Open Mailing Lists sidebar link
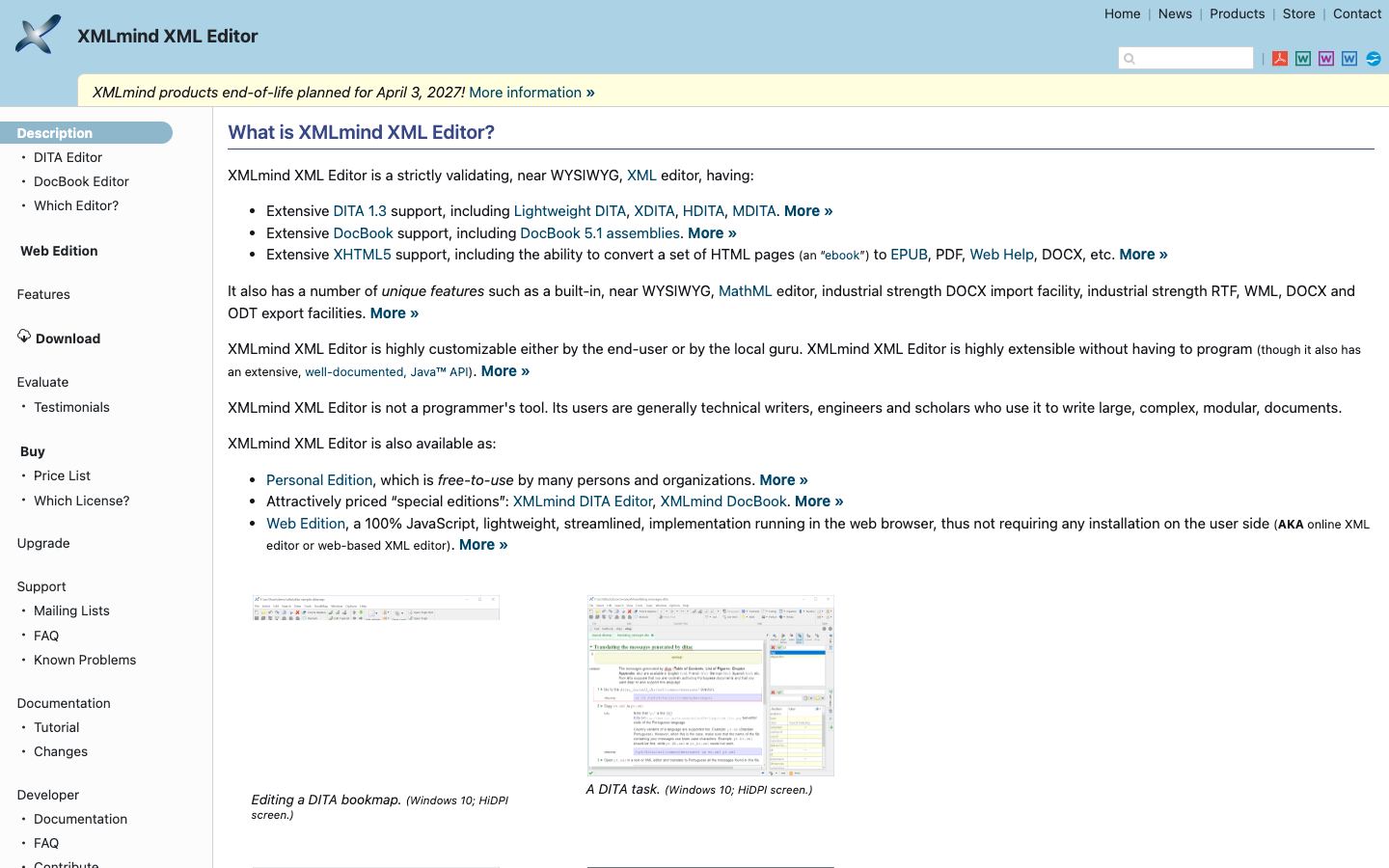Screen dimensions: 1389x868 71,610
